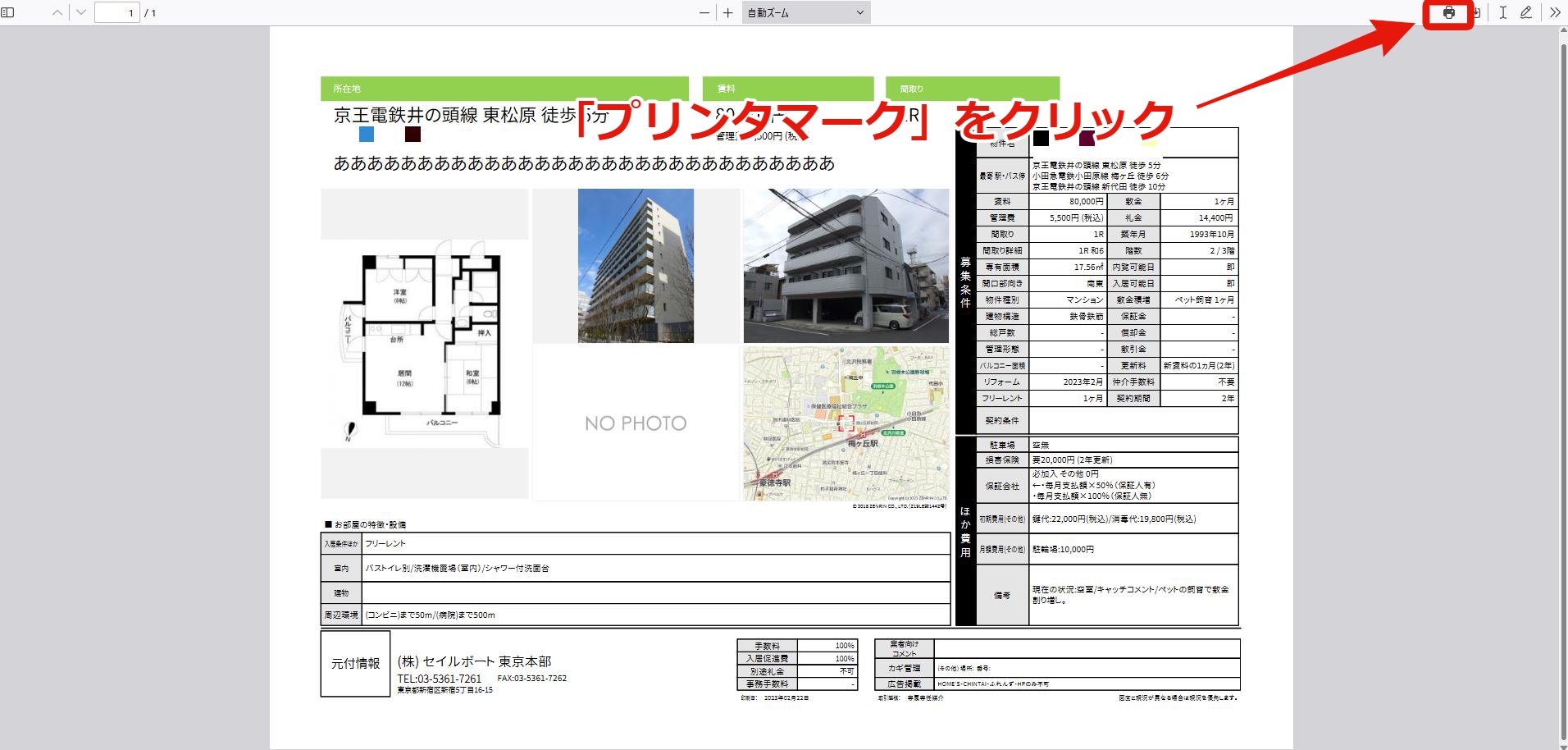This screenshot has width=1568, height=750.
Task: Open the 自動ズーム zoom dropdown
Action: [806, 13]
